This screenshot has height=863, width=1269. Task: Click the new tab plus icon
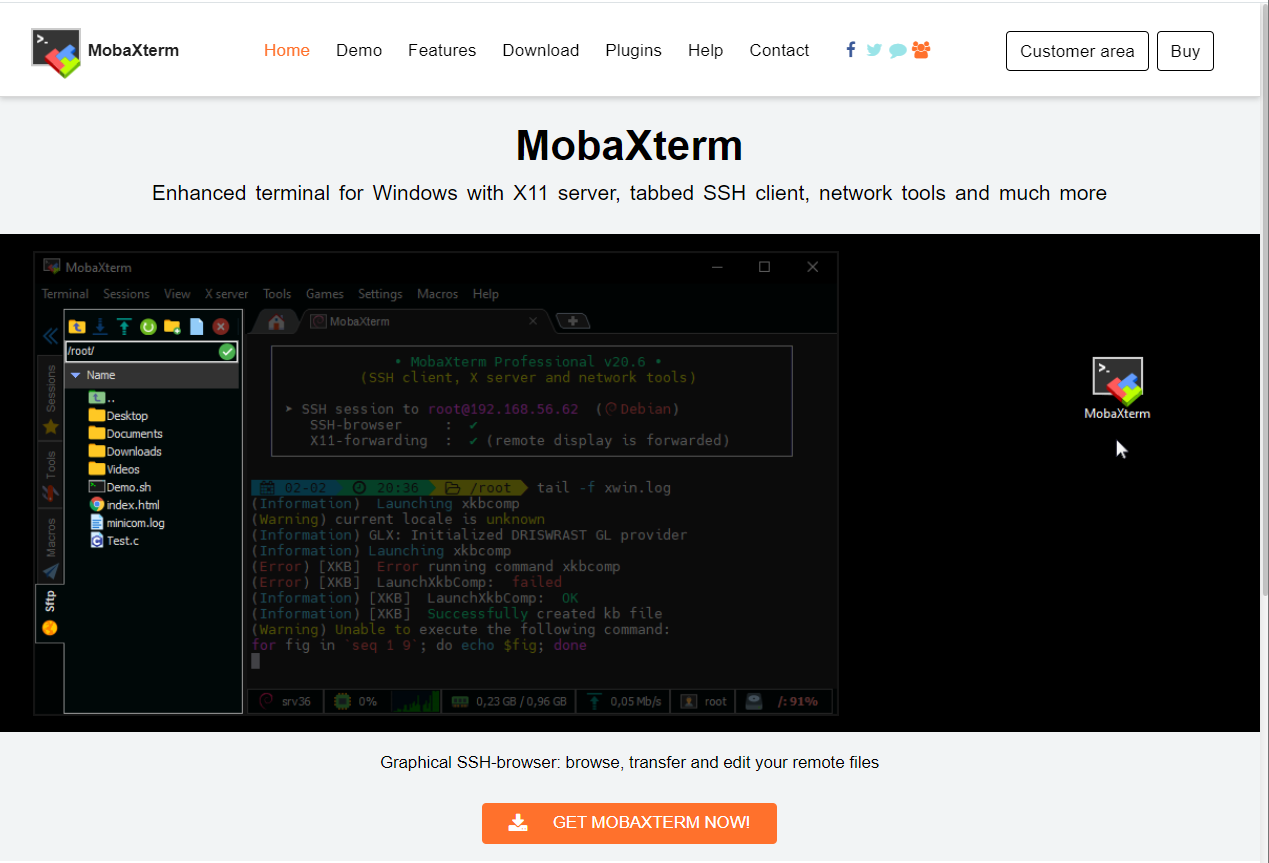tap(573, 321)
